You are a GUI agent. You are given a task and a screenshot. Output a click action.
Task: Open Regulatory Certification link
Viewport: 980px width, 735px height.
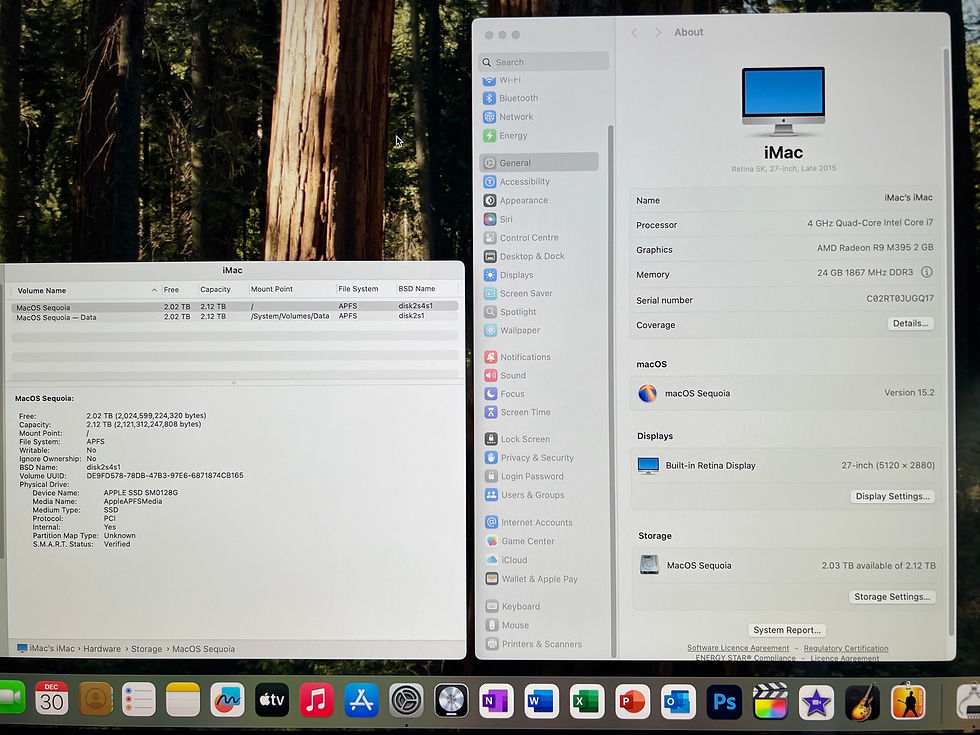(846, 648)
